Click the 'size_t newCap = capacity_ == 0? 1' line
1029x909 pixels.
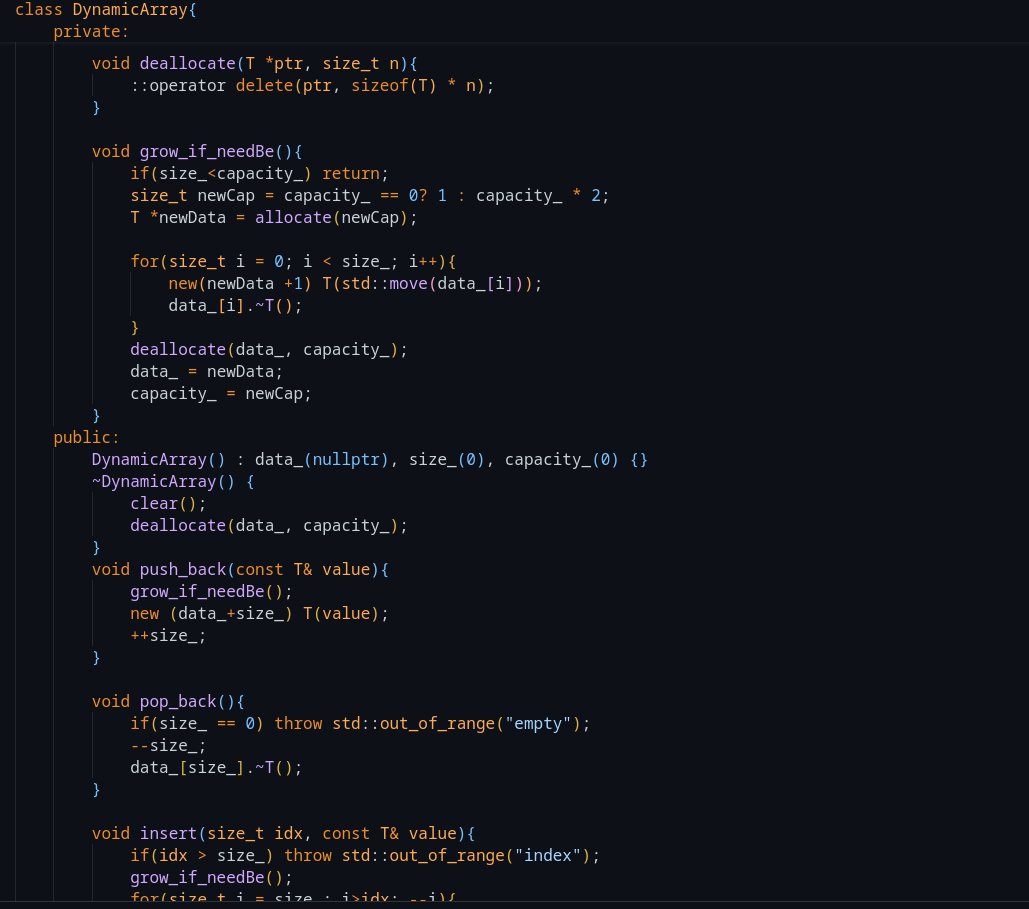370,196
